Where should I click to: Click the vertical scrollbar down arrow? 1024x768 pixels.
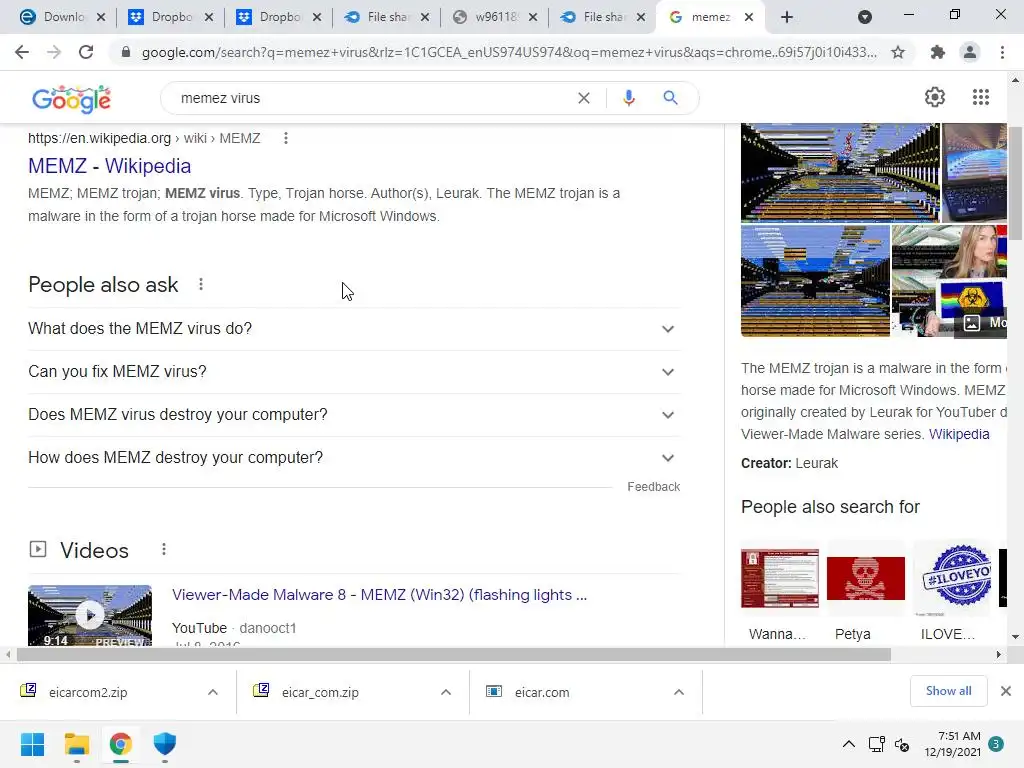pos(1015,637)
